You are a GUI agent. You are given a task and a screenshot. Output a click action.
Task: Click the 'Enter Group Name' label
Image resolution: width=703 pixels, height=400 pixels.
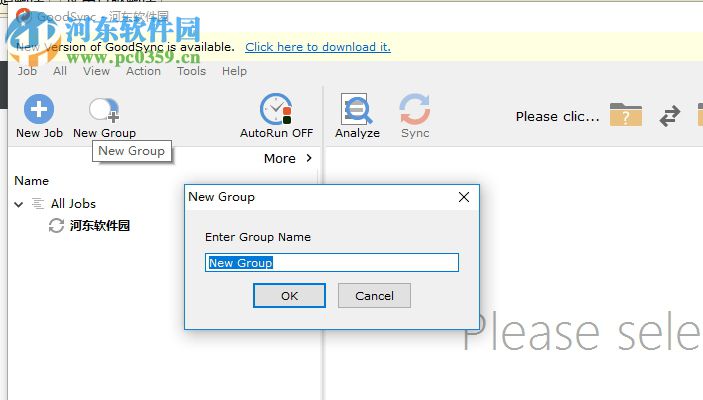click(258, 237)
